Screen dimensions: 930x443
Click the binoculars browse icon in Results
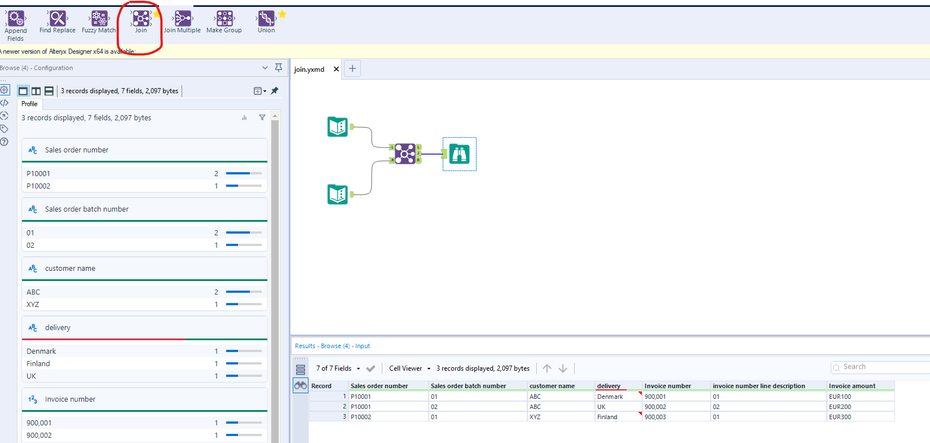[301, 385]
